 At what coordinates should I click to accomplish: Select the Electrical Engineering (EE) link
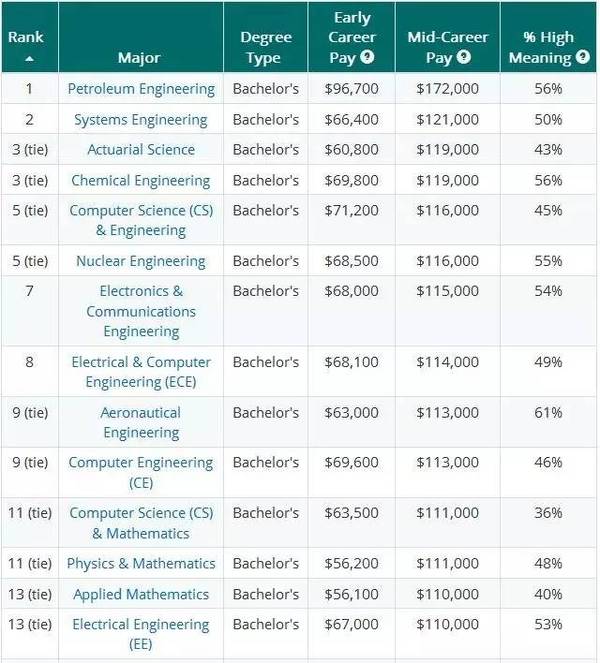[x=141, y=634]
